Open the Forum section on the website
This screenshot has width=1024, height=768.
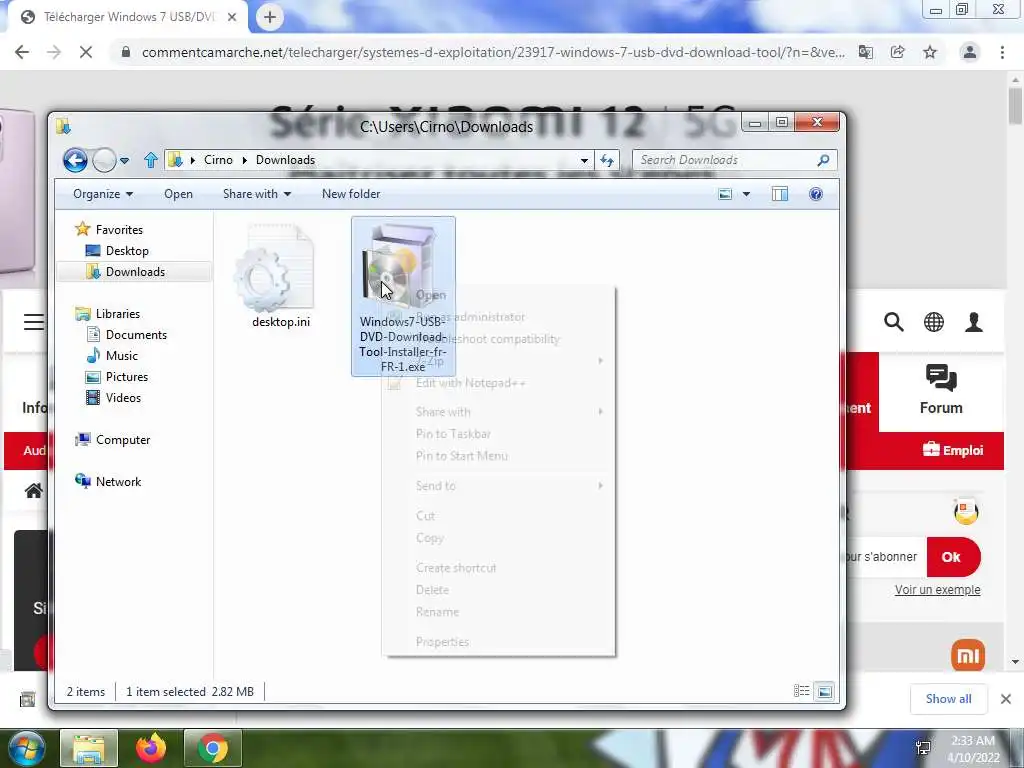pos(941,391)
